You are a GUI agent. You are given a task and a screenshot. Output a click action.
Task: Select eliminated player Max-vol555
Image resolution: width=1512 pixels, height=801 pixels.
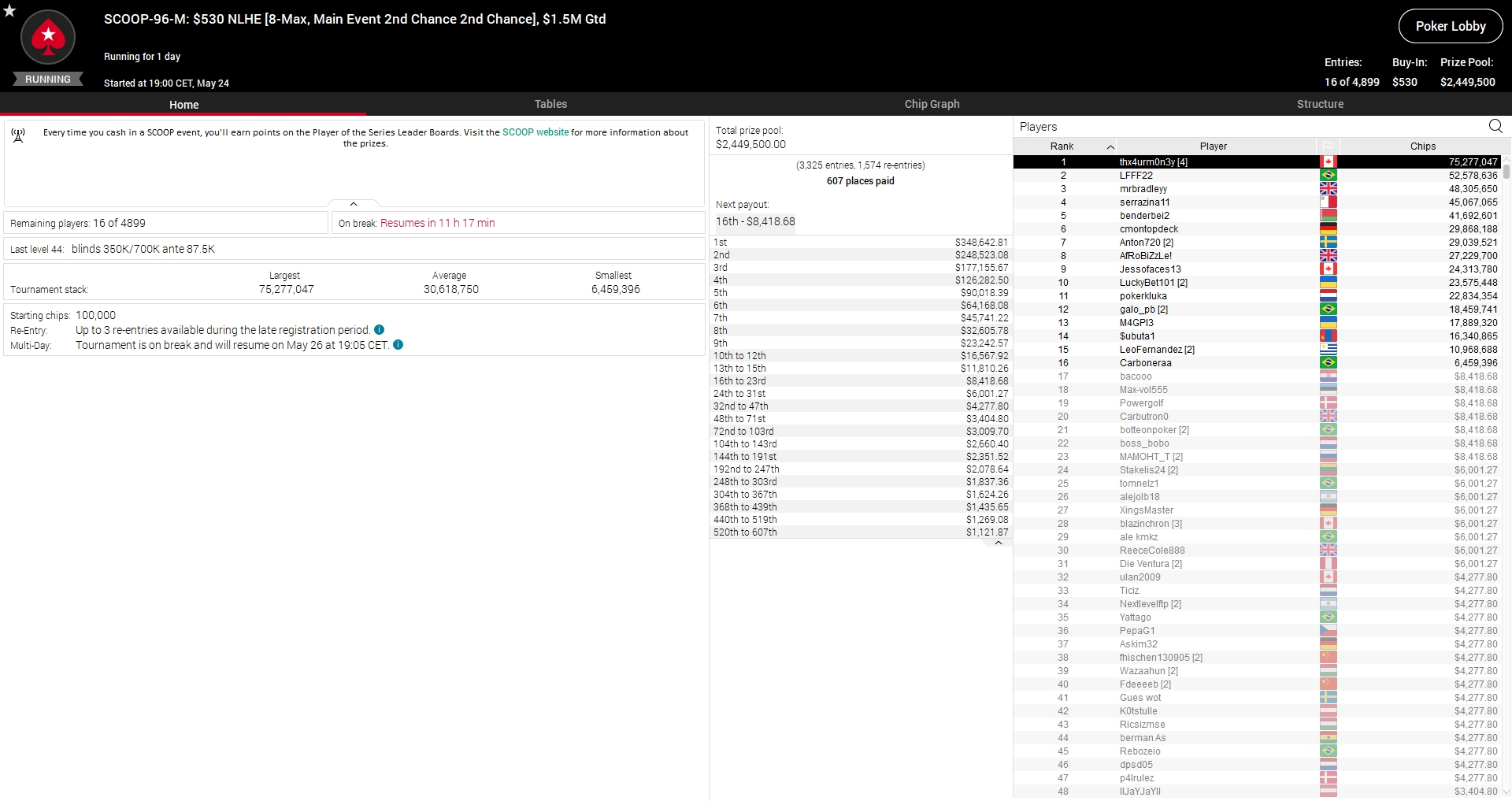click(1257, 390)
